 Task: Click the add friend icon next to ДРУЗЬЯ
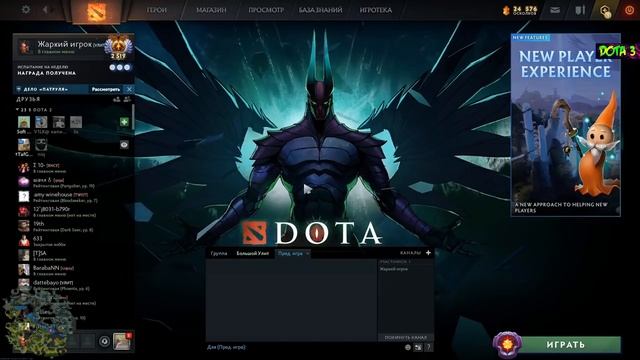(x=116, y=99)
